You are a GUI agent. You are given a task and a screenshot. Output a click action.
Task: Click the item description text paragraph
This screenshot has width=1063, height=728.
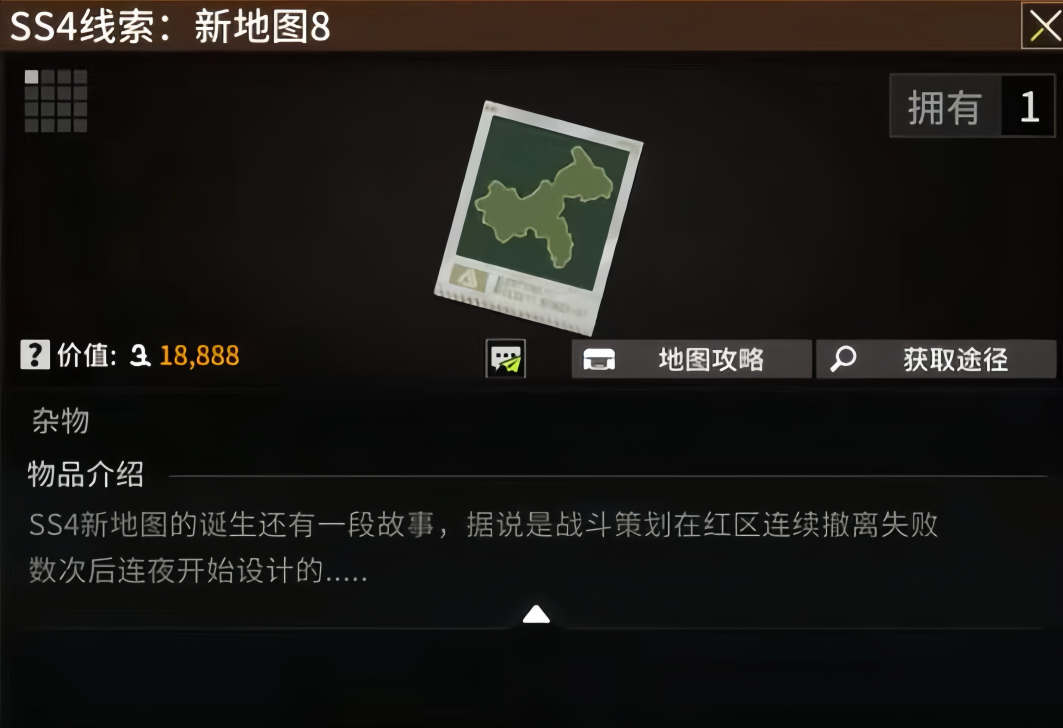(x=483, y=547)
